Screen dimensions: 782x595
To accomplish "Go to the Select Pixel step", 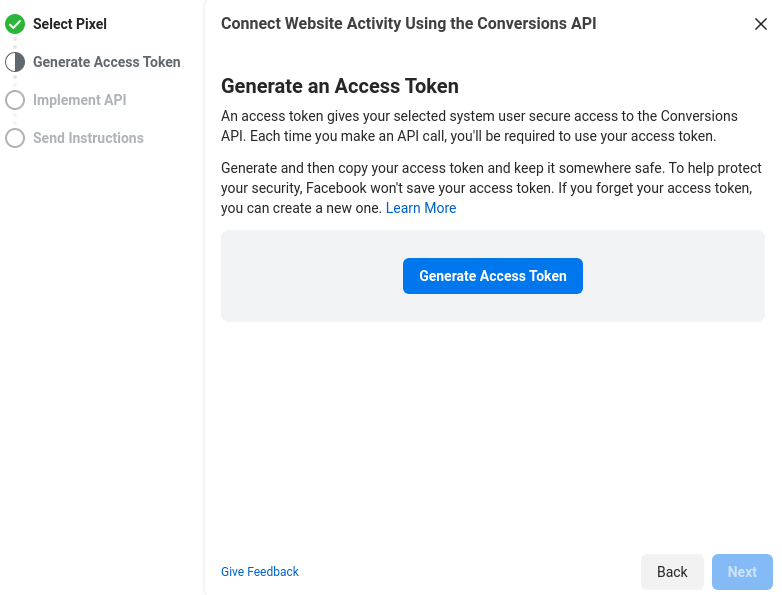I will tap(70, 24).
